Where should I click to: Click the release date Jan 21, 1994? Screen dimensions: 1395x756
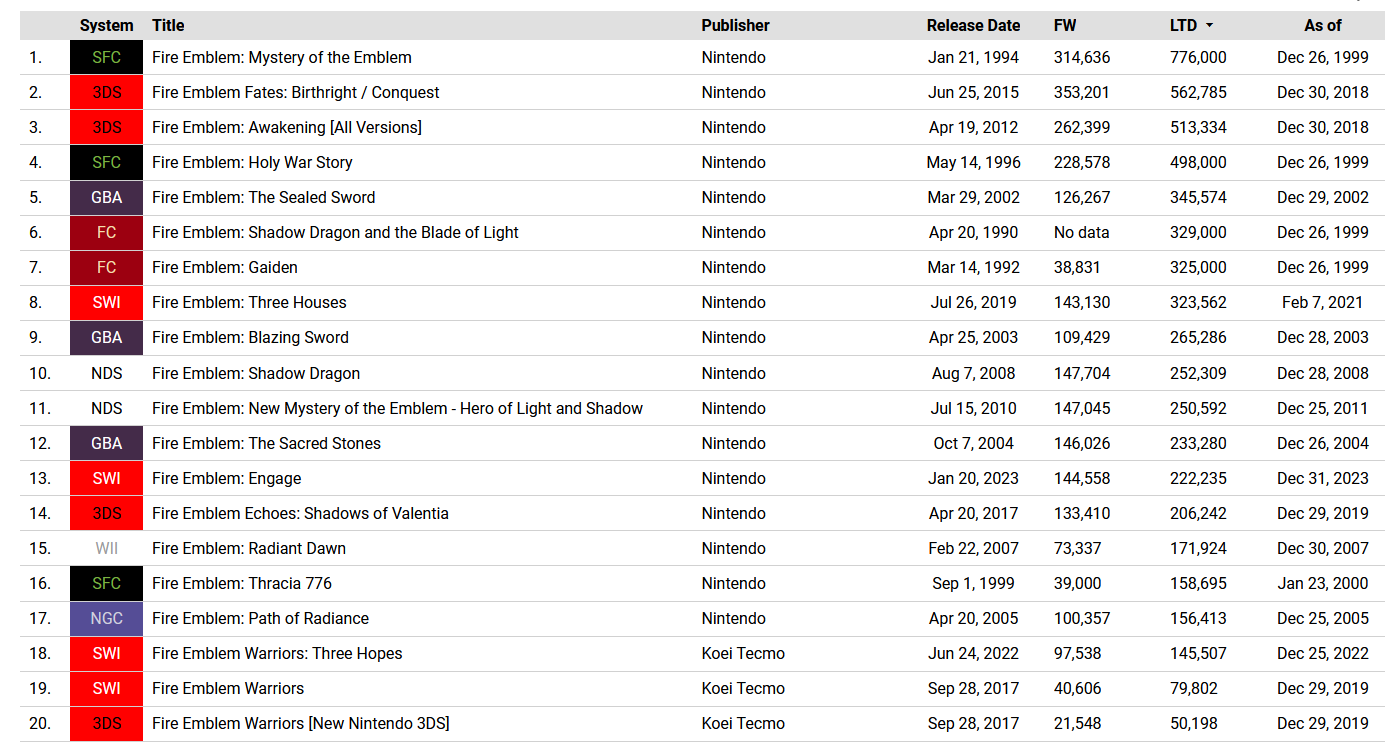(x=973, y=58)
